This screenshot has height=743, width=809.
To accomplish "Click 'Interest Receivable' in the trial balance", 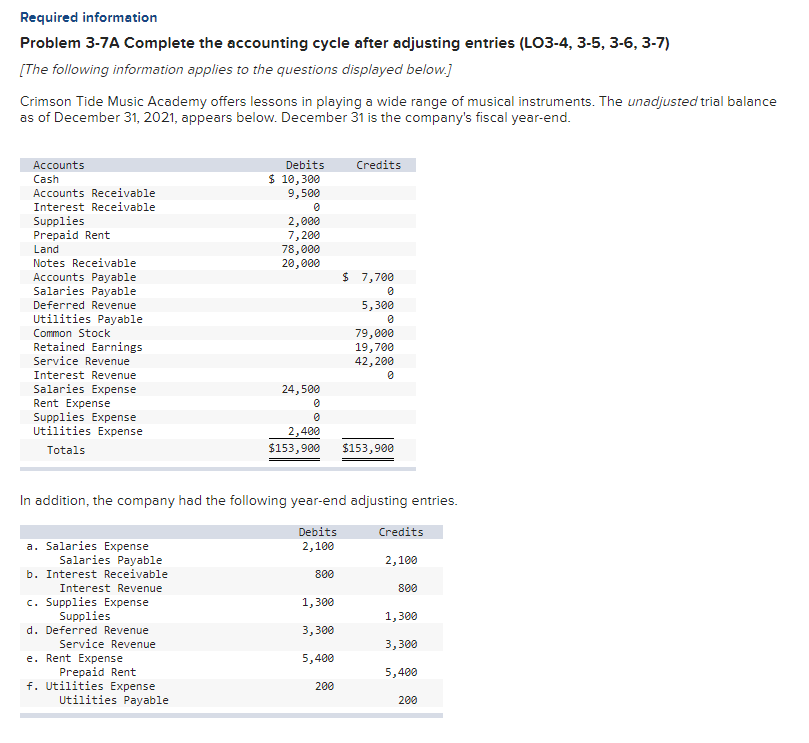I will point(94,207).
